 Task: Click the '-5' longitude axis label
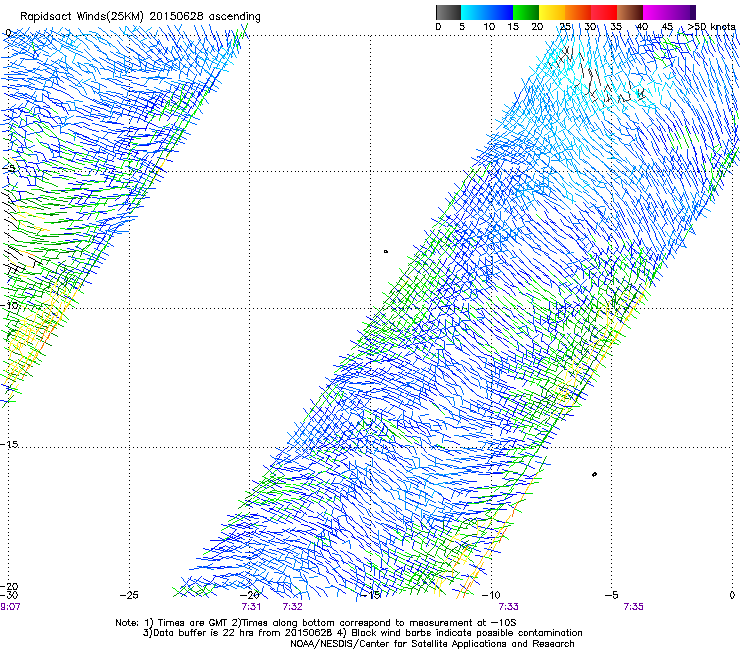[612, 595]
